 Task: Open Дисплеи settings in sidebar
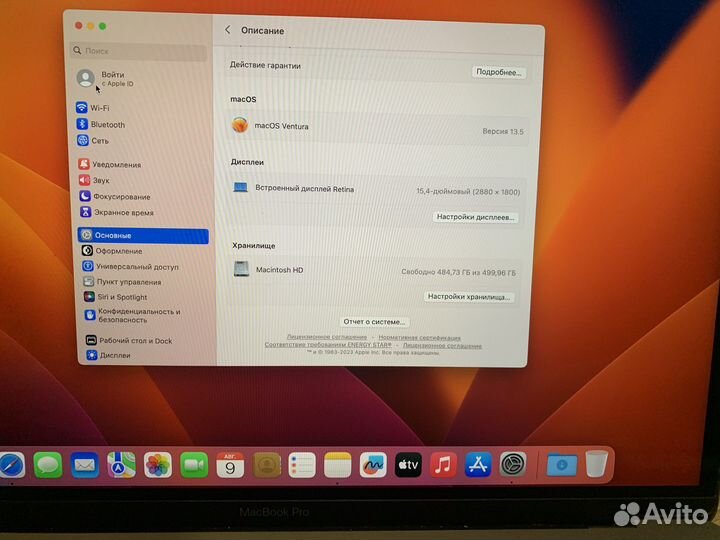[108, 355]
